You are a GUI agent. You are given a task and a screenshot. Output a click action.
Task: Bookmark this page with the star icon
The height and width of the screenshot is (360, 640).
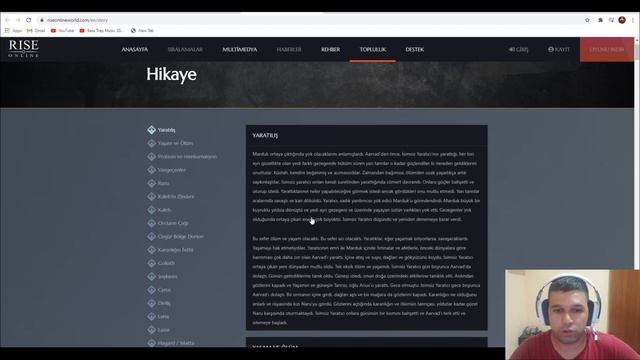click(587, 20)
